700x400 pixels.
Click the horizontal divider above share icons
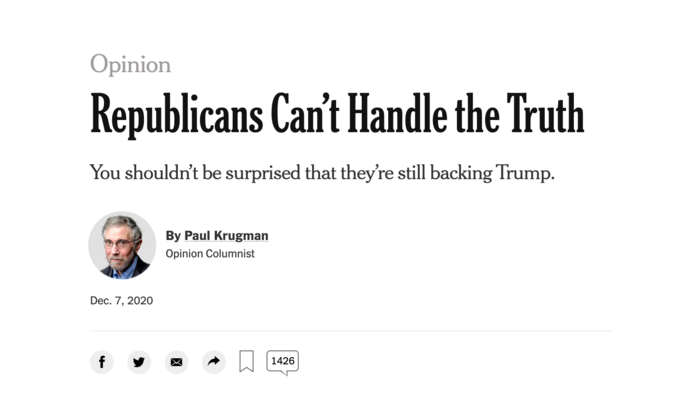point(350,330)
